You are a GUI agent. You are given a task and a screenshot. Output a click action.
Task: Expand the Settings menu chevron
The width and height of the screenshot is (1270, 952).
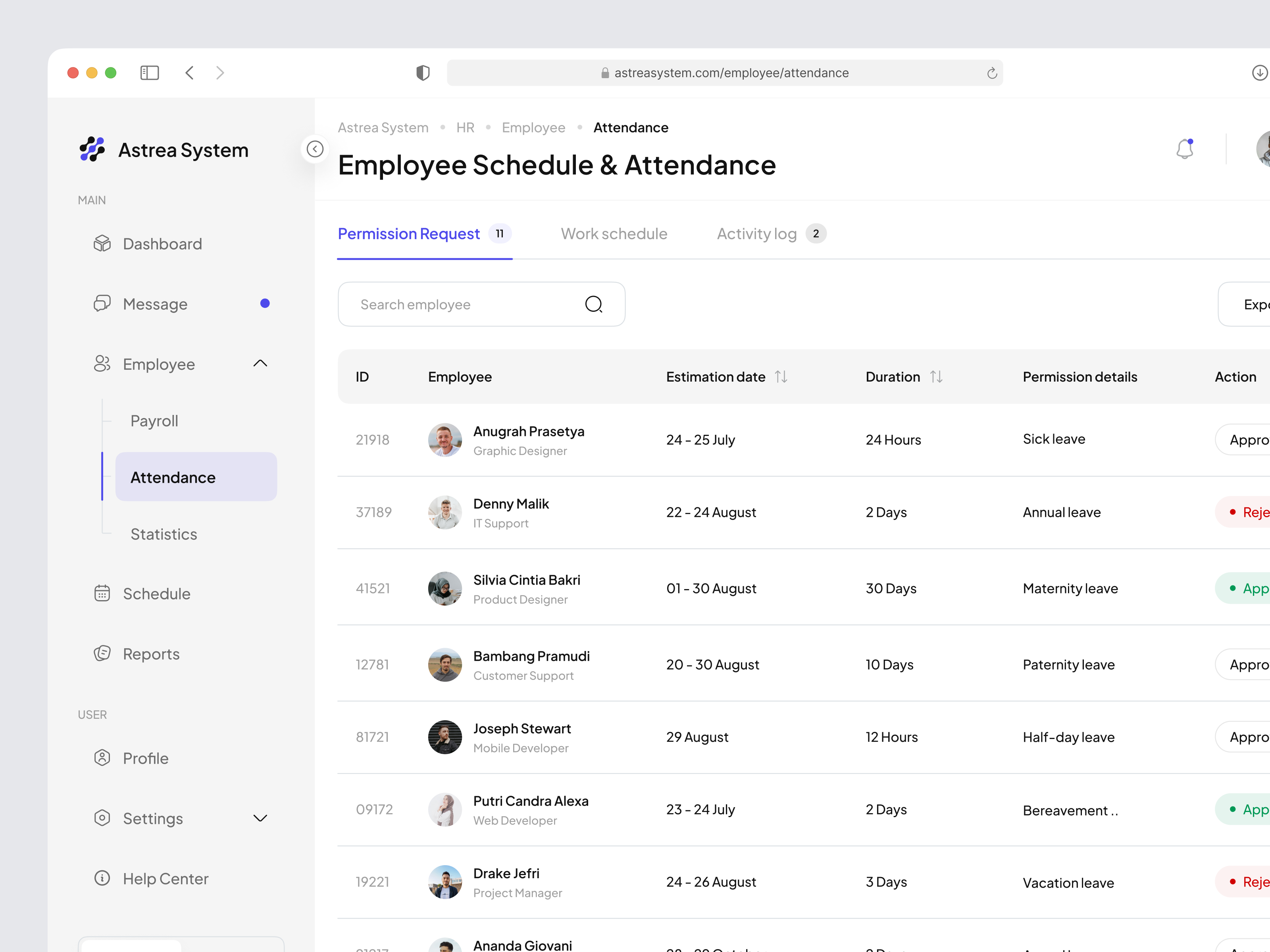click(260, 818)
